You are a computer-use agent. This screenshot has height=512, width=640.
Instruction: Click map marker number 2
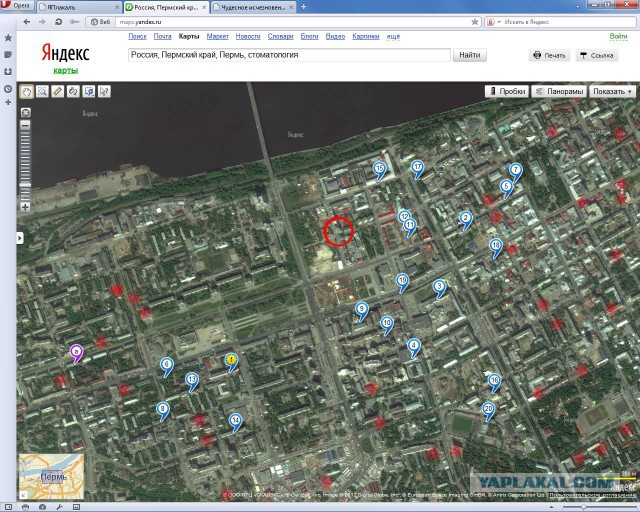point(466,220)
